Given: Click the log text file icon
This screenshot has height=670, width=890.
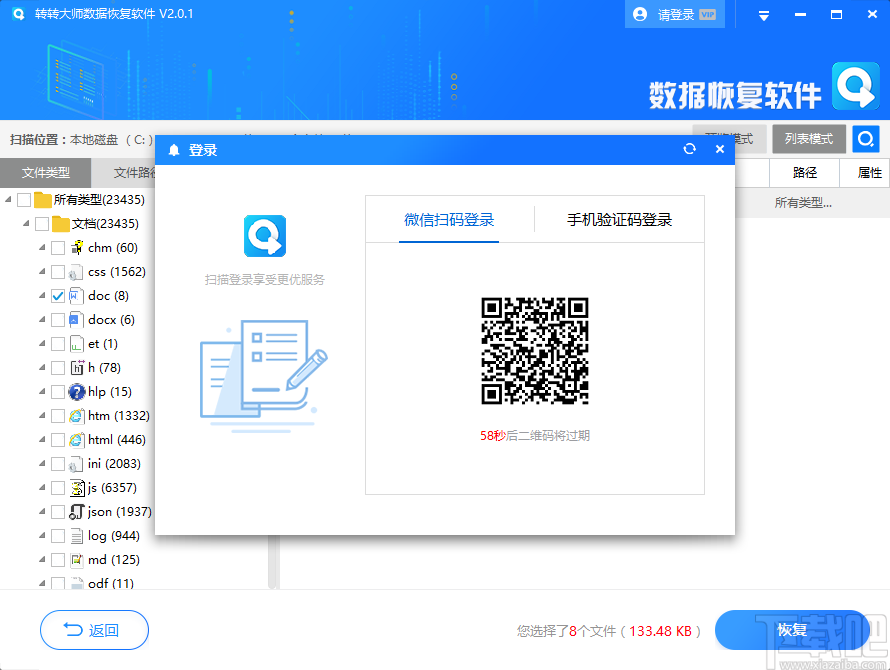Looking at the screenshot, I should 77,535.
